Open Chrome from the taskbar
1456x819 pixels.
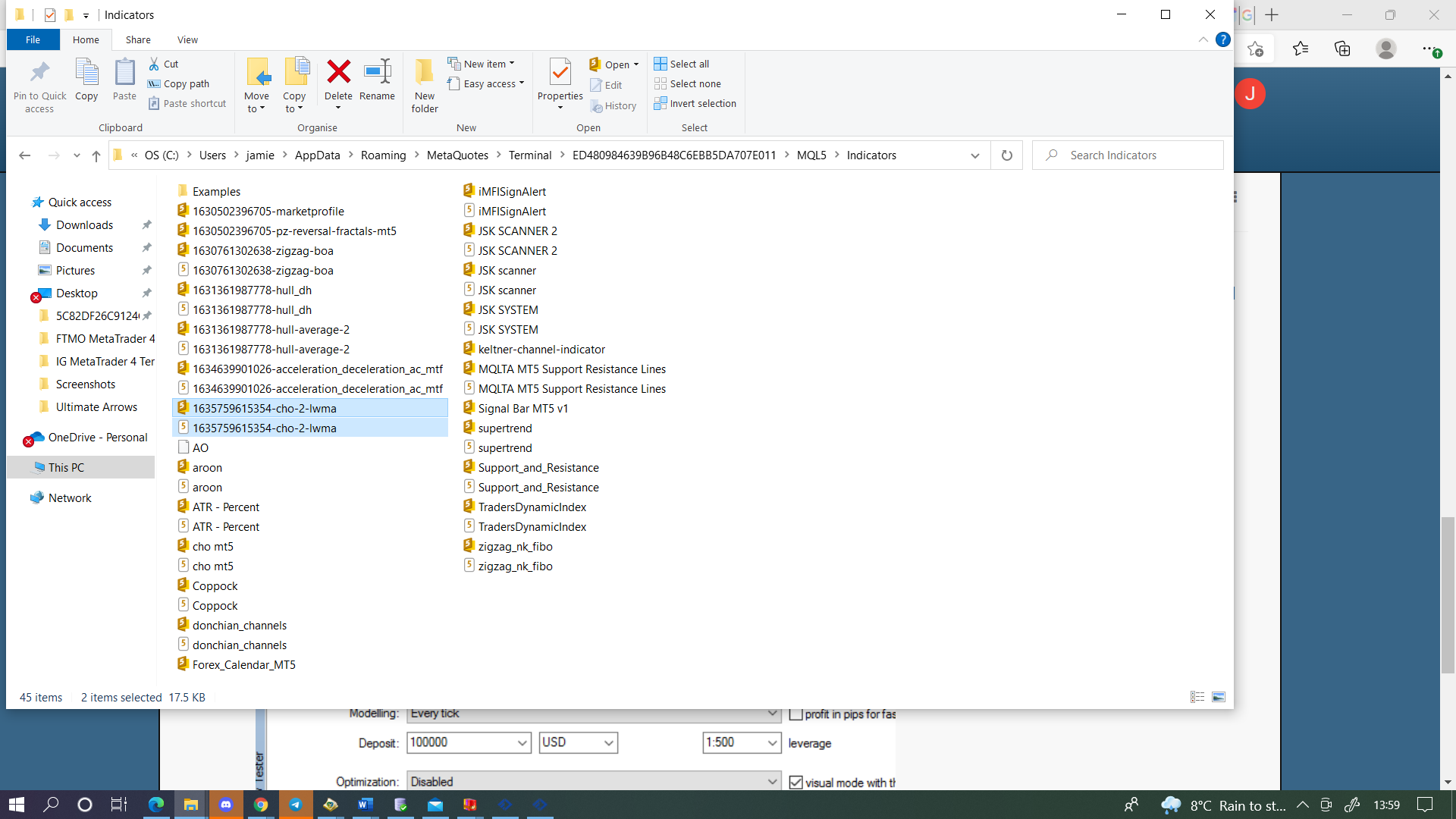[x=261, y=805]
